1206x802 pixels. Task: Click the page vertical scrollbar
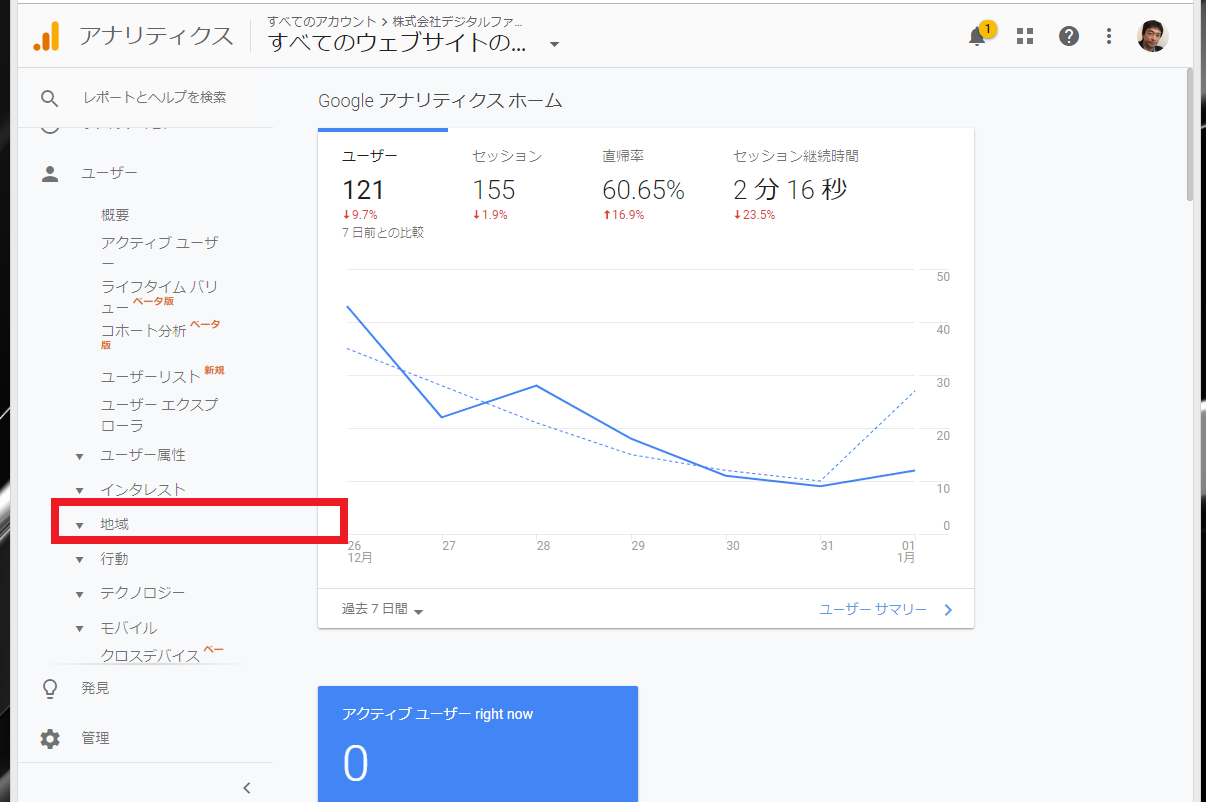[x=1190, y=135]
